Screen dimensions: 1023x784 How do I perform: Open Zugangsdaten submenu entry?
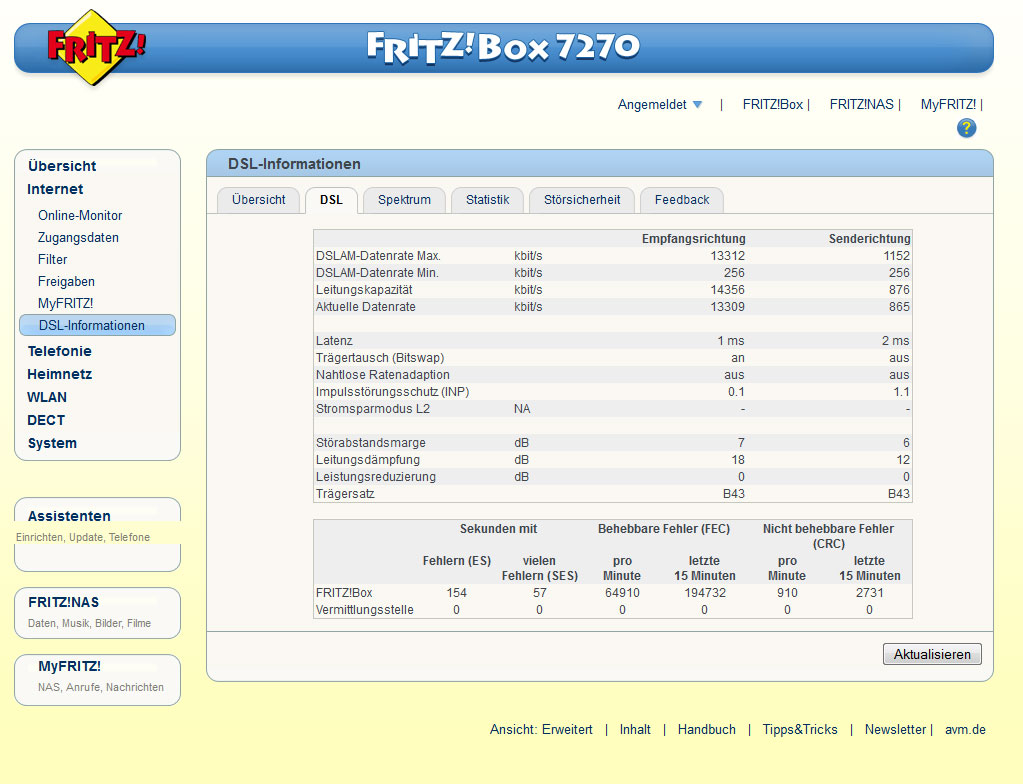click(78, 237)
